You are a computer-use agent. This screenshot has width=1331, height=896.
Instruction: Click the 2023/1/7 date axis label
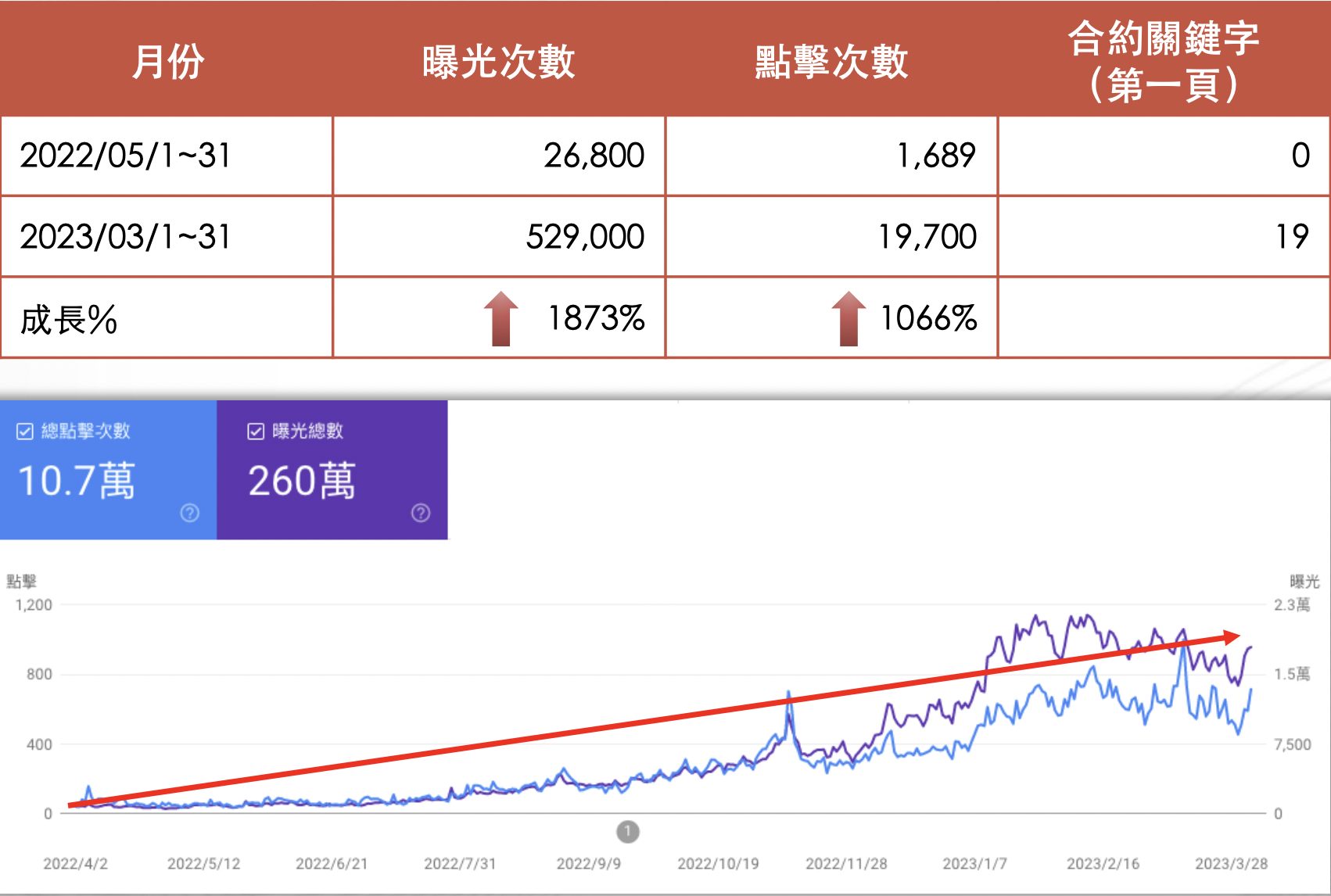(x=974, y=863)
